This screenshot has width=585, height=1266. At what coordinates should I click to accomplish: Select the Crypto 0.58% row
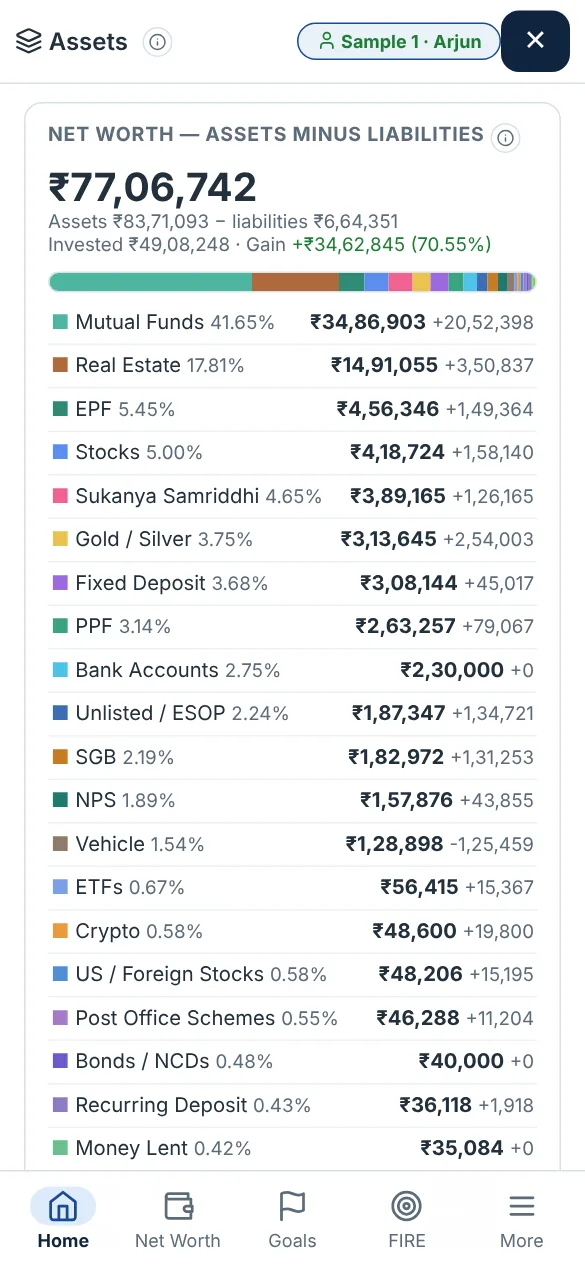coord(292,931)
